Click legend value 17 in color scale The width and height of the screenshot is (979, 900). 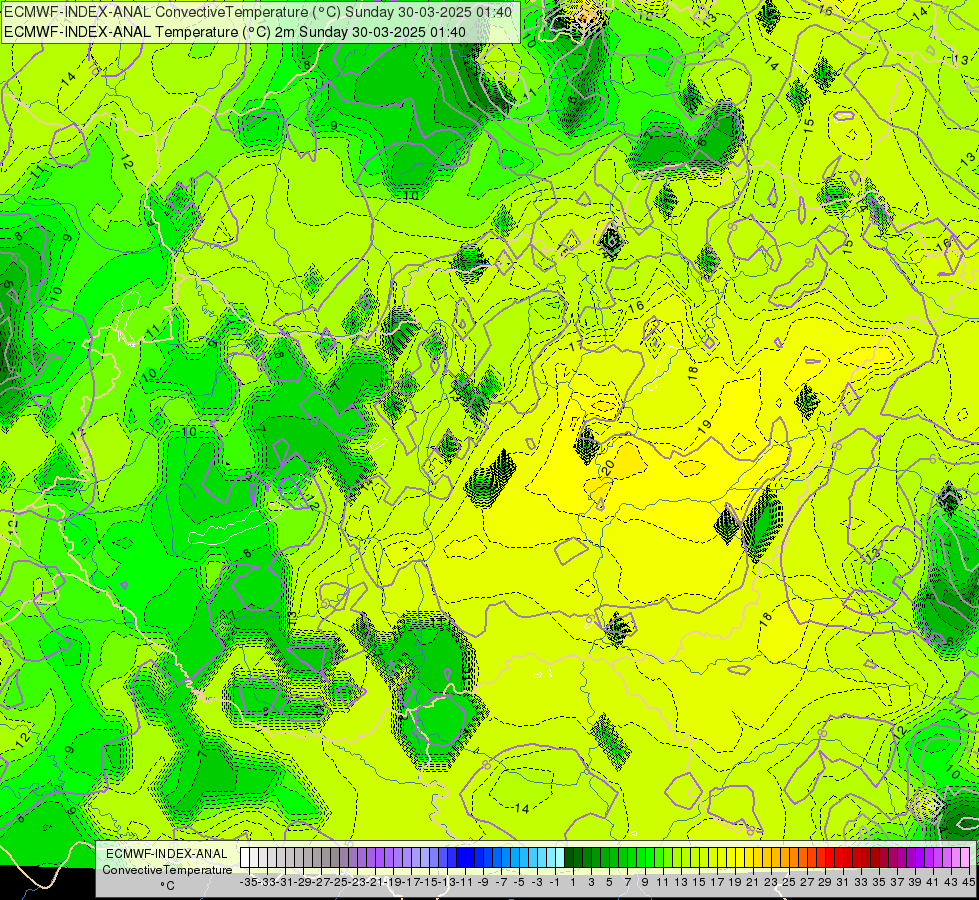717,882
